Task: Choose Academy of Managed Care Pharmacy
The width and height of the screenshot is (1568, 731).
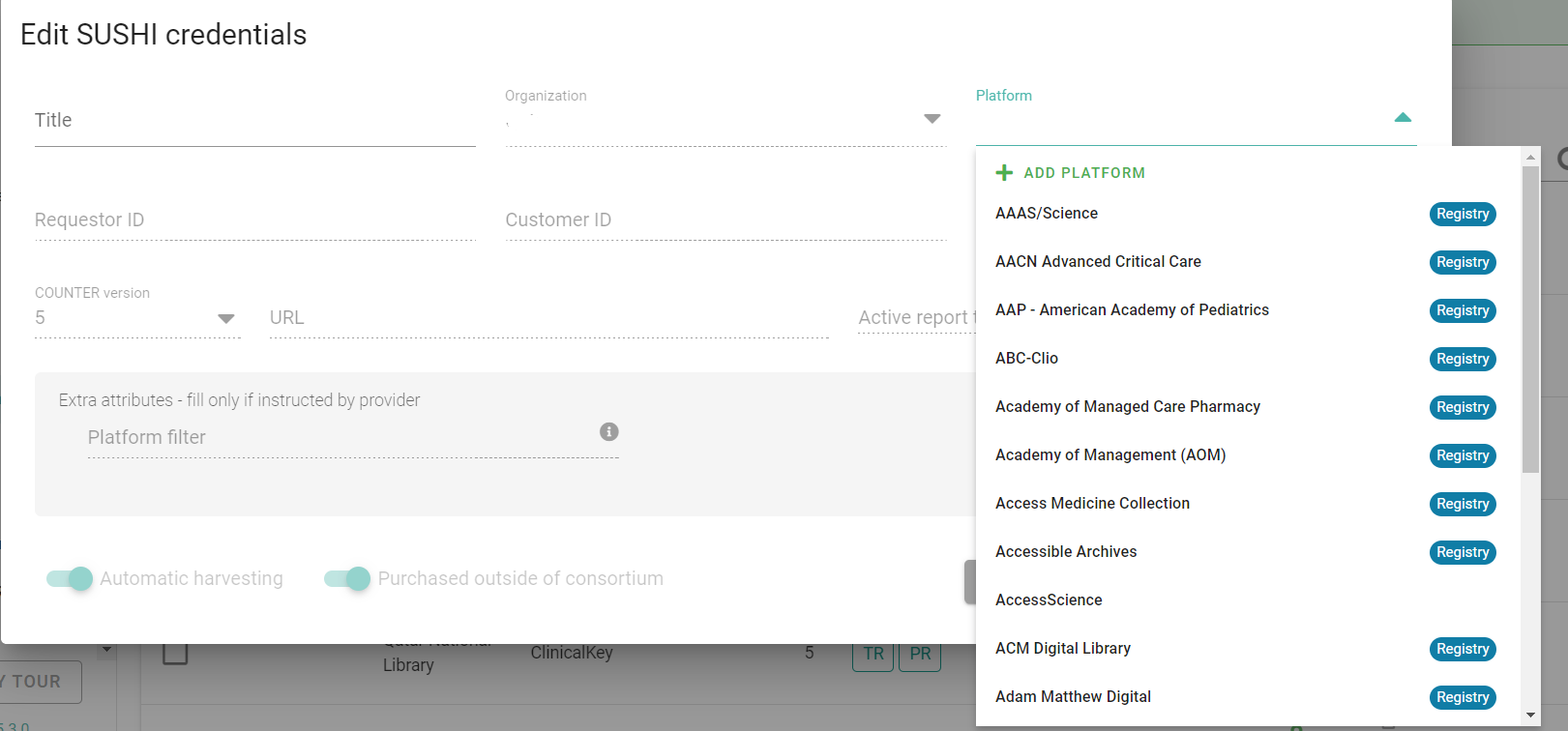Action: (x=1246, y=407)
